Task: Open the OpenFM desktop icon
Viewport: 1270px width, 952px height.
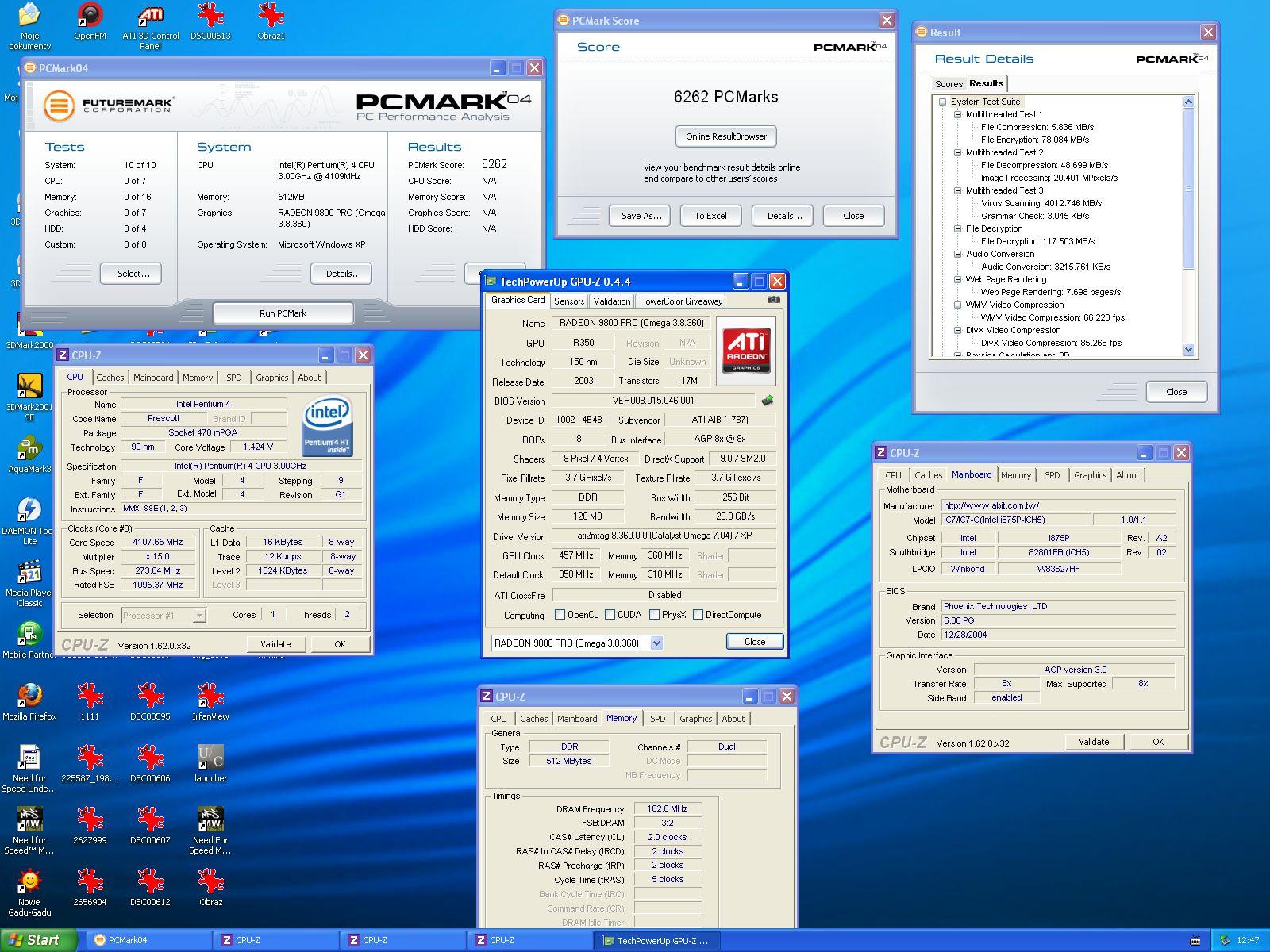Action: tap(90, 21)
